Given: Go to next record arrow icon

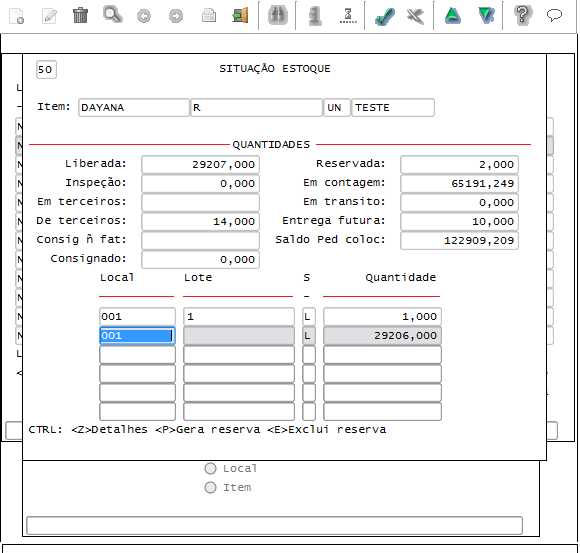Looking at the screenshot, I should pos(176,16).
